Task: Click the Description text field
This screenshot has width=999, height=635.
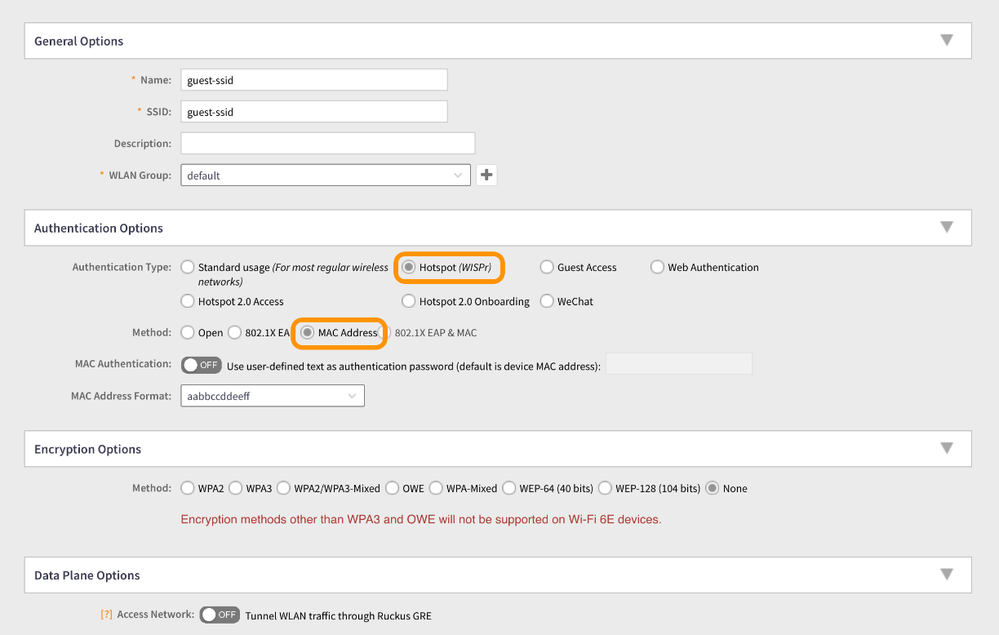Action: [x=327, y=143]
